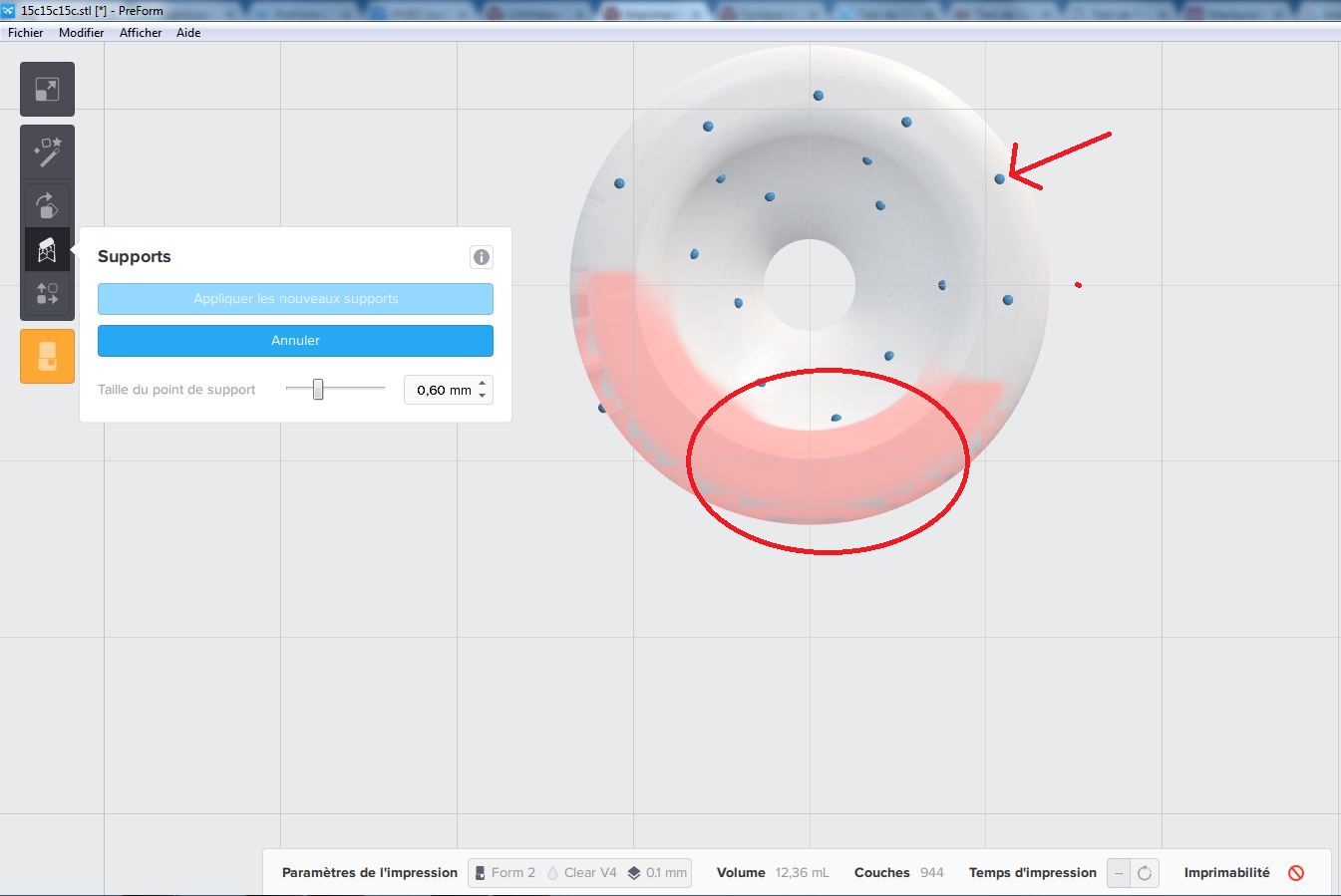Open the Orientation tool
The height and width of the screenshot is (896, 1341).
pyautogui.click(x=47, y=205)
